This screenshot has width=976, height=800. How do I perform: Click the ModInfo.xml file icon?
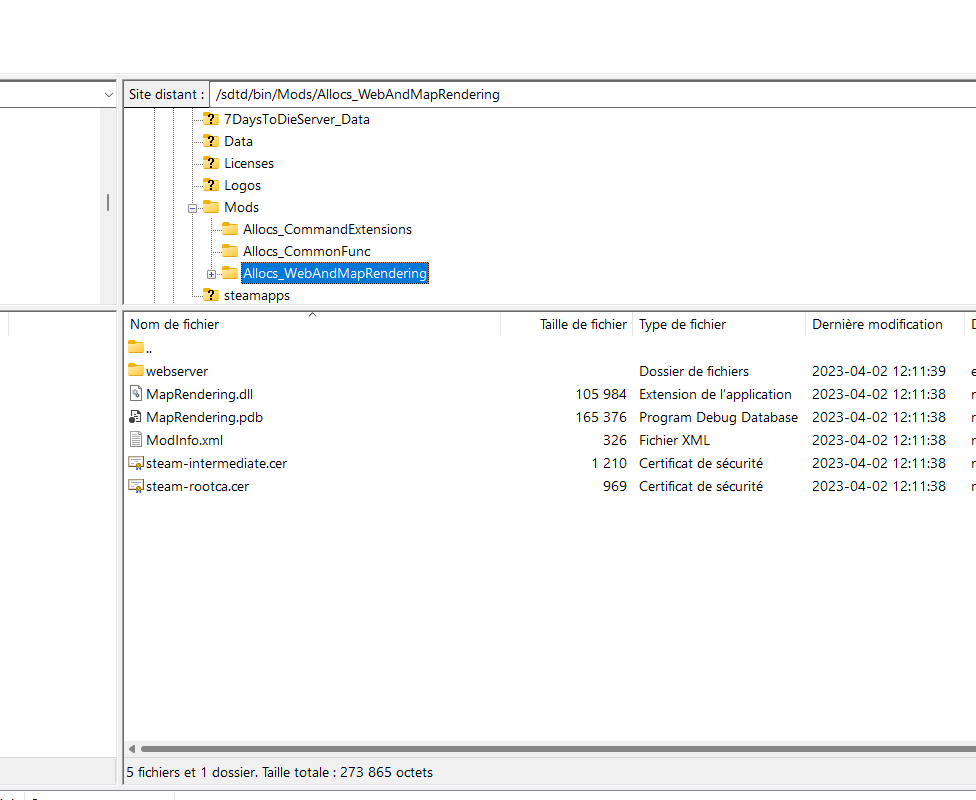136,440
